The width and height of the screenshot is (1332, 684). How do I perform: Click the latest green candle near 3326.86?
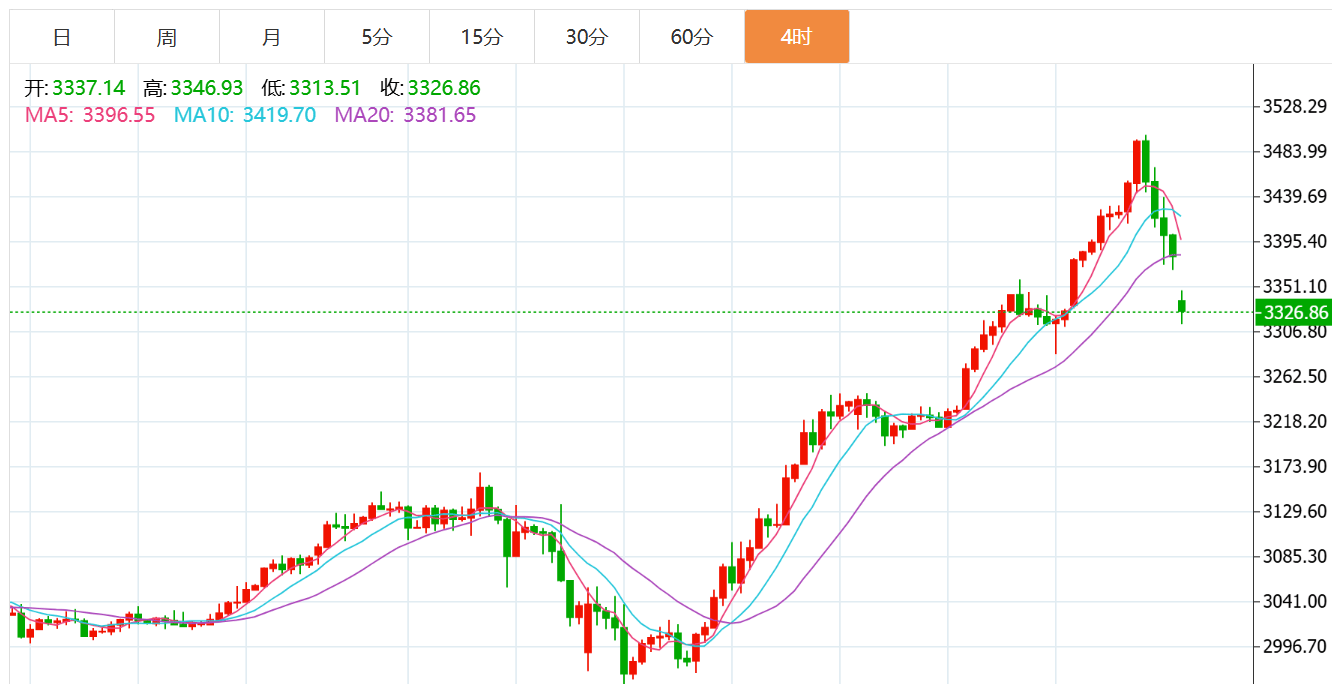(1182, 306)
